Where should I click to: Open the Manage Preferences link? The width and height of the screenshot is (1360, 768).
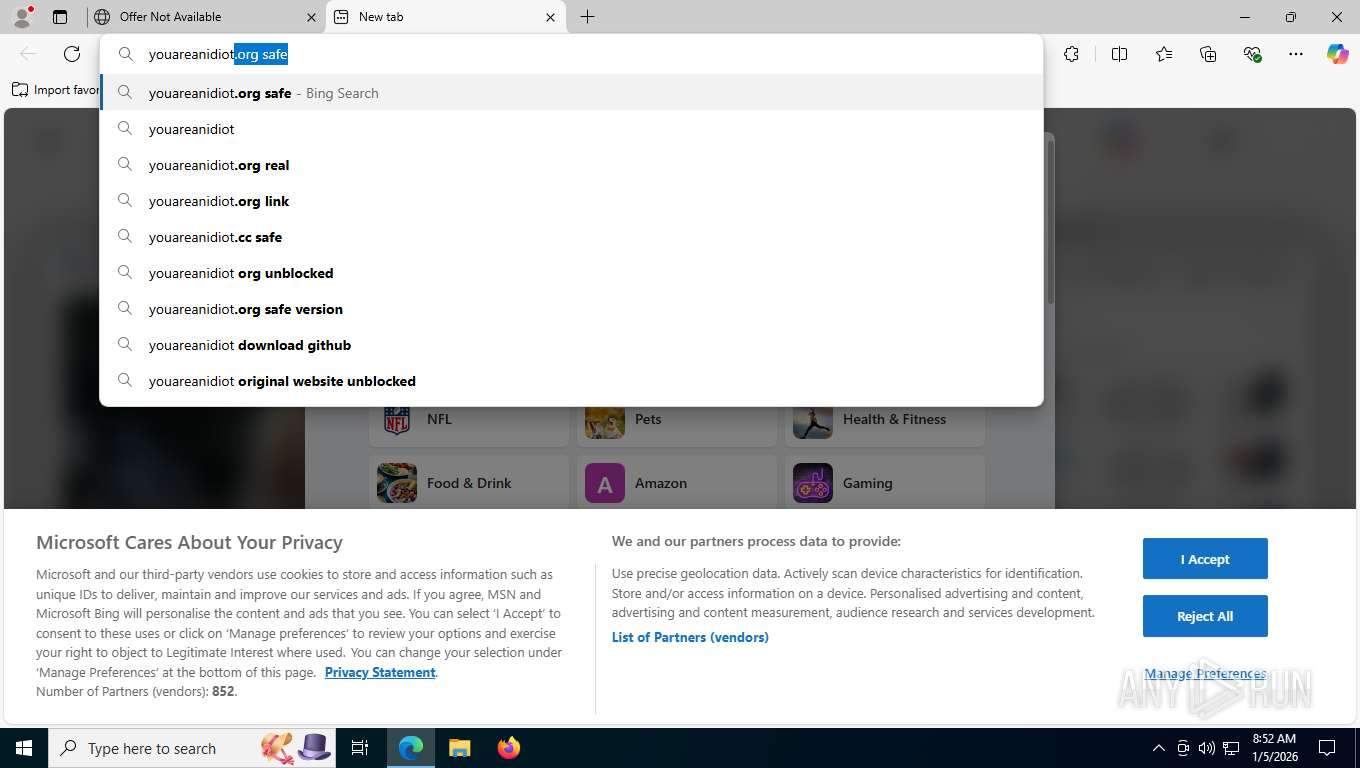1205,674
